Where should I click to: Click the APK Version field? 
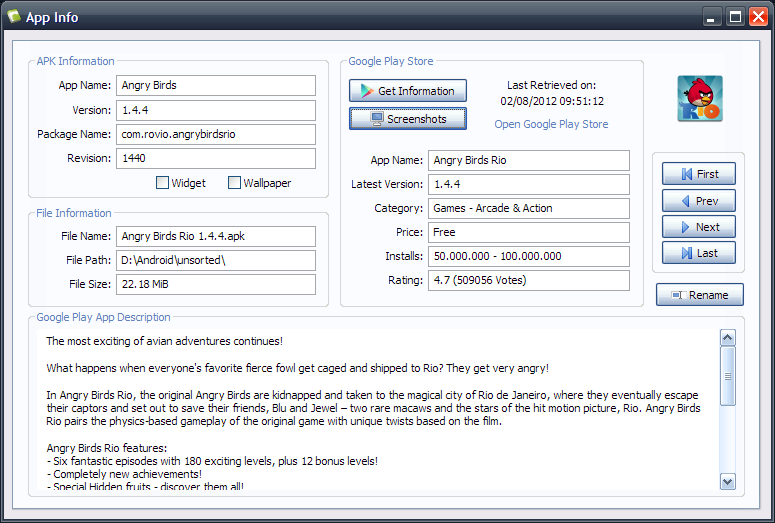click(x=216, y=110)
